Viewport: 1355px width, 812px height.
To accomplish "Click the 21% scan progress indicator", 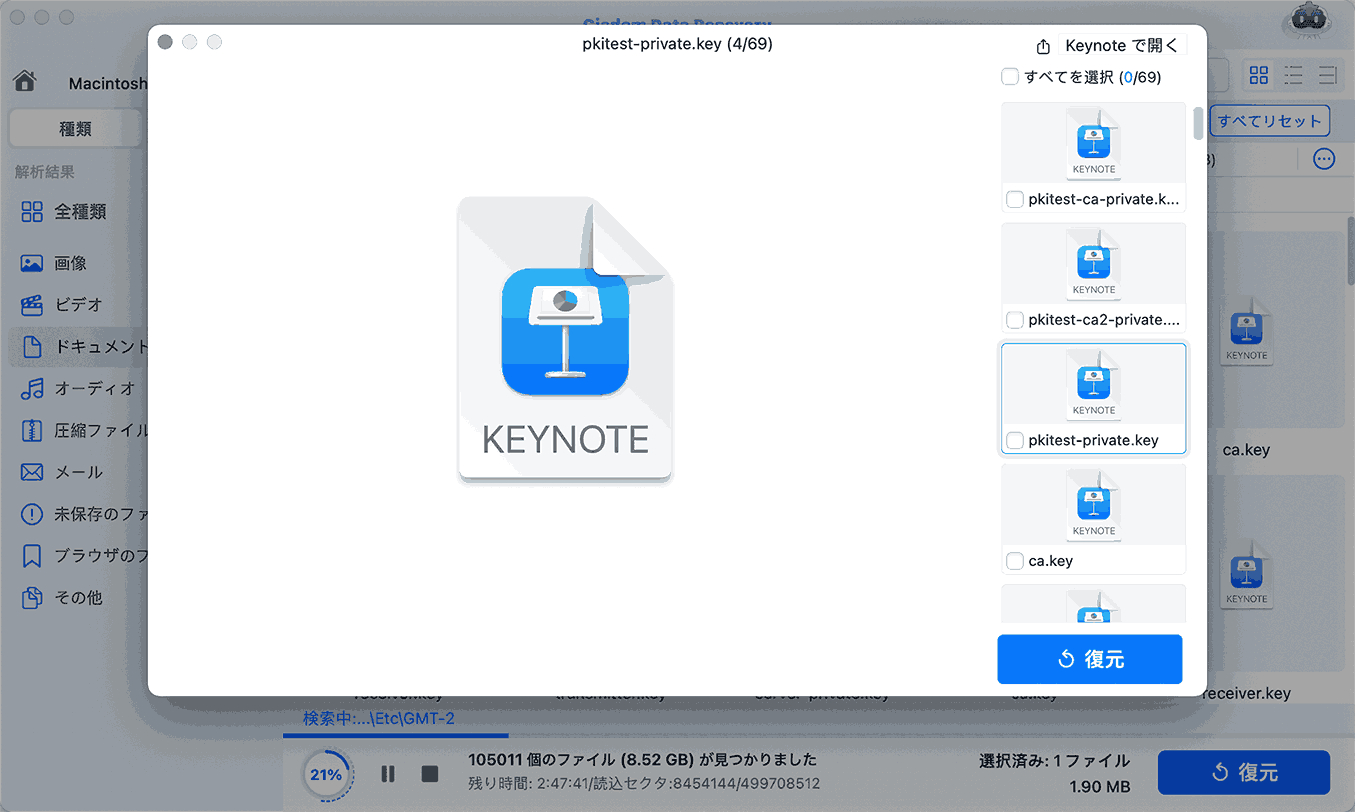I will pyautogui.click(x=326, y=774).
